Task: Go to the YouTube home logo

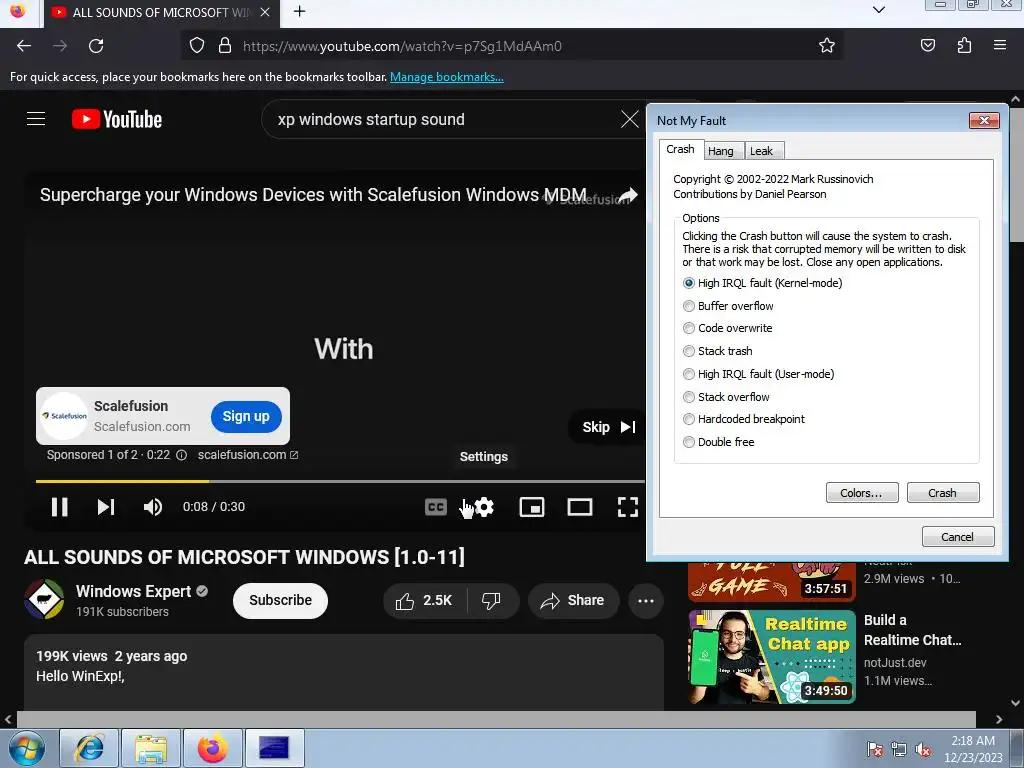Action: (117, 120)
